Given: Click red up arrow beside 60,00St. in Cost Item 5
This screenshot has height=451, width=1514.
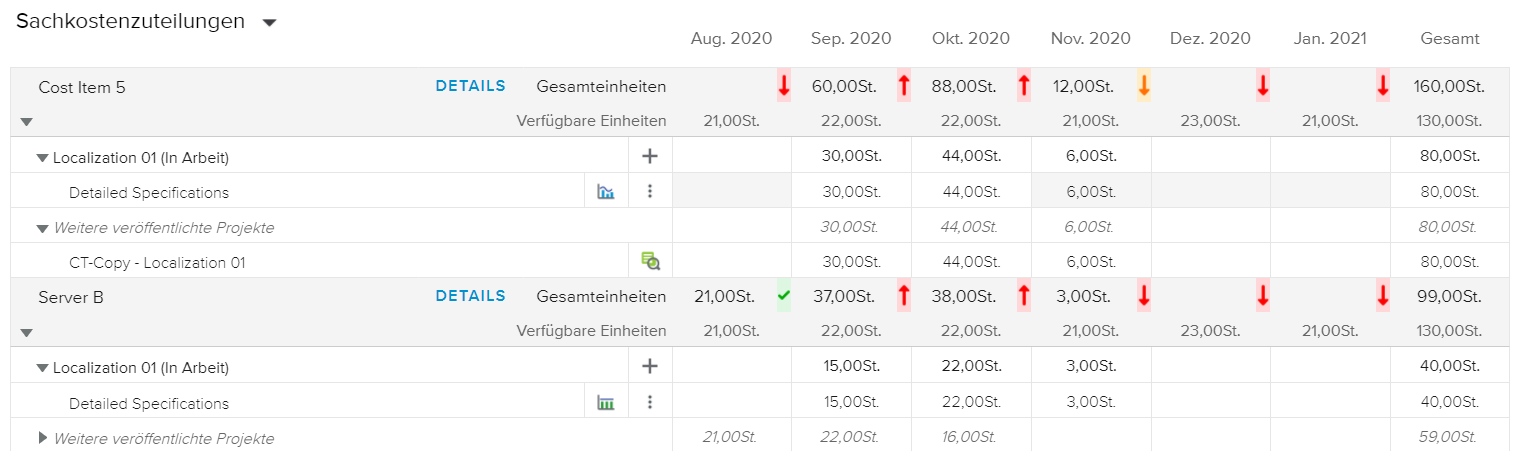Looking at the screenshot, I should pyautogui.click(x=904, y=87).
